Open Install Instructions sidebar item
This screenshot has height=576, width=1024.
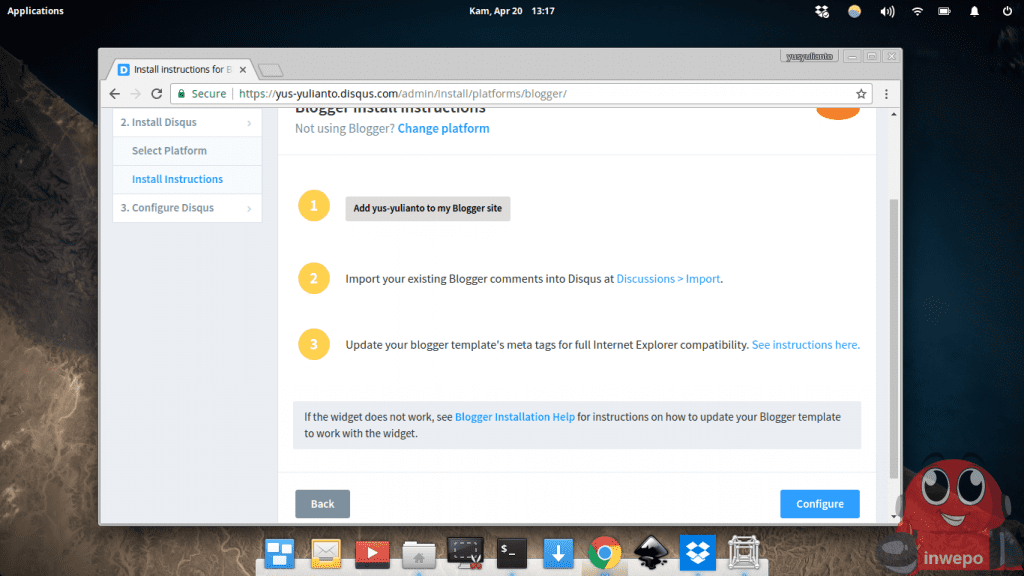[x=187, y=179]
